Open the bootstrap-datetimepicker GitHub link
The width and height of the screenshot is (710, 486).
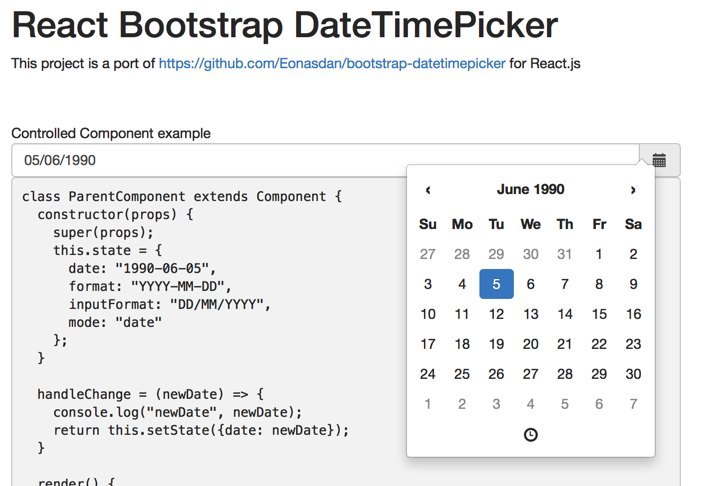(332, 63)
